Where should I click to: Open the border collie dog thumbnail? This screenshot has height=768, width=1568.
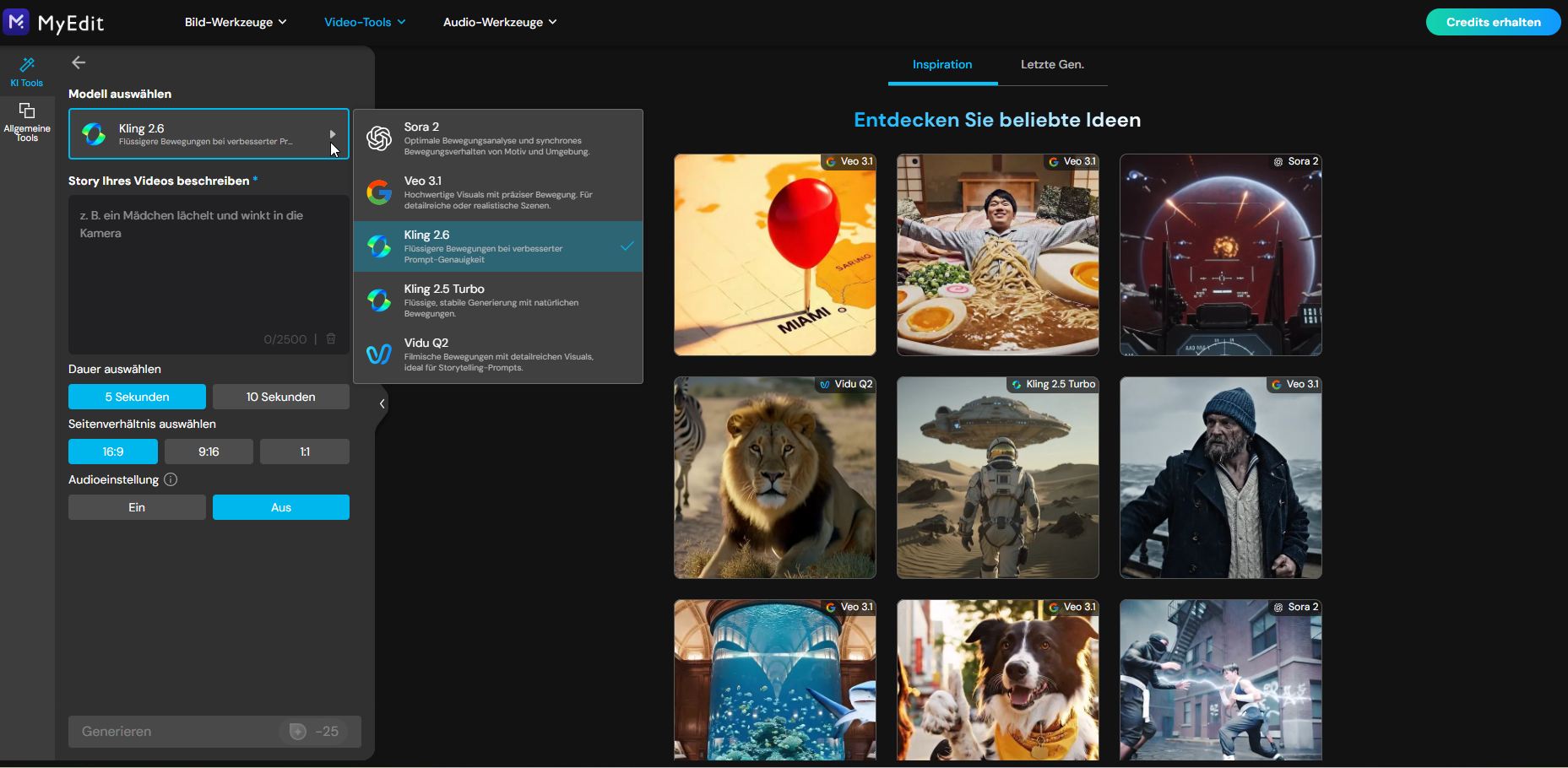point(997,680)
